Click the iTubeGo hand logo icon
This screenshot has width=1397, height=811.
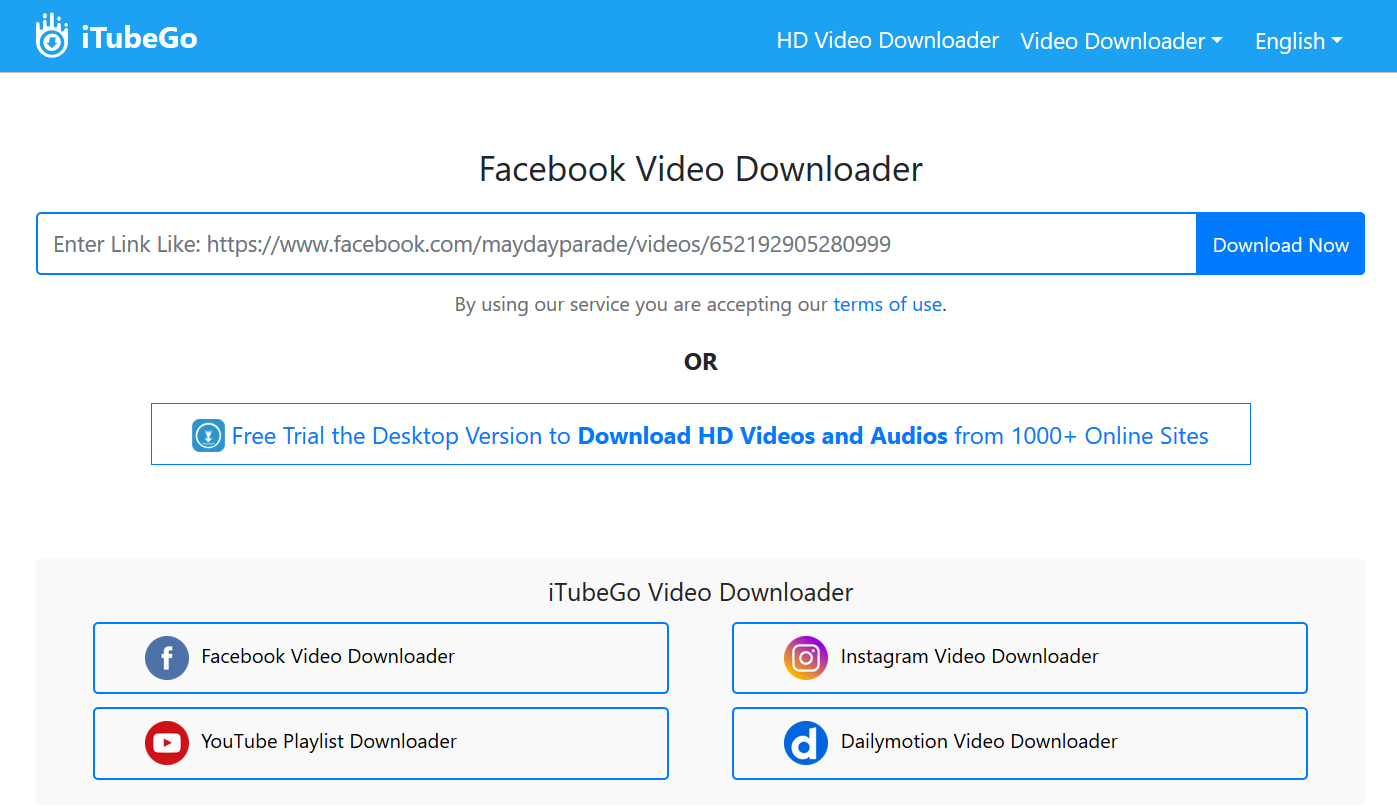(x=52, y=36)
